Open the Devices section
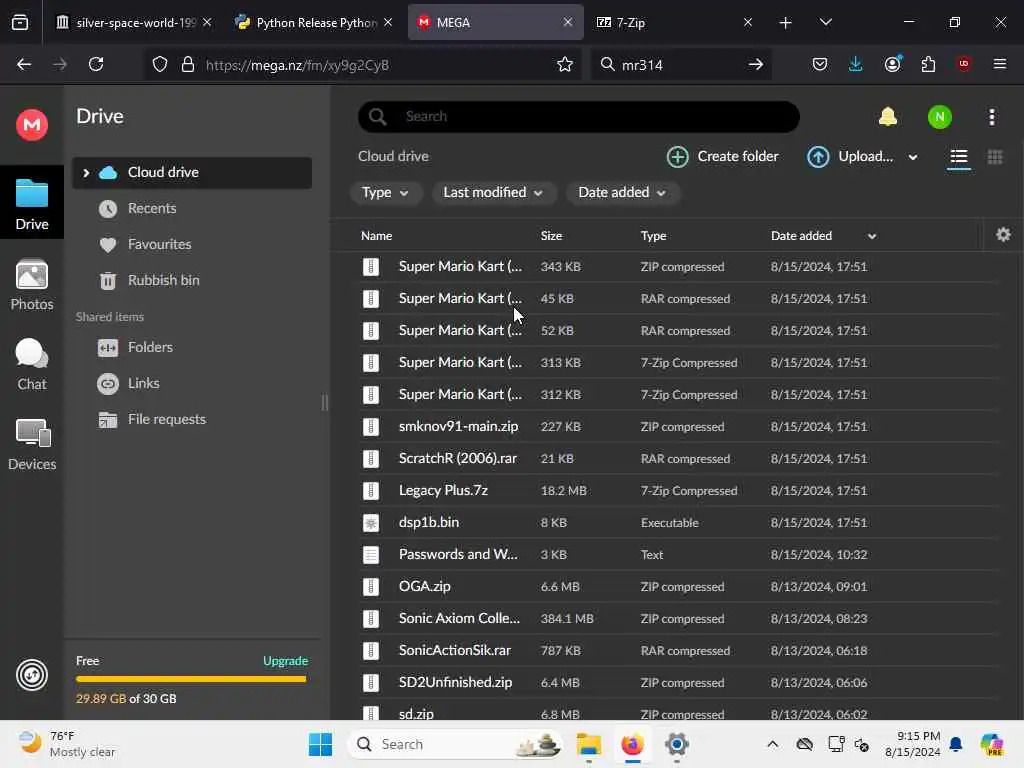This screenshot has height=768, width=1024. (x=32, y=445)
